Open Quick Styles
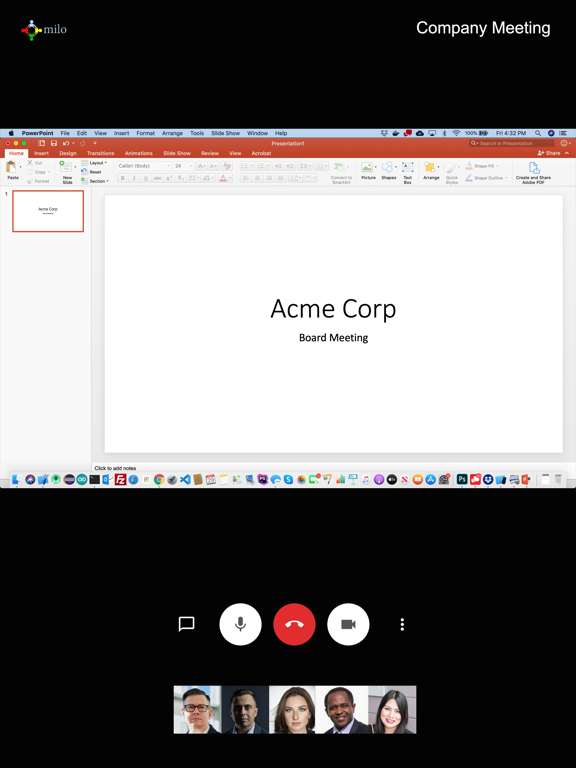 tap(452, 173)
